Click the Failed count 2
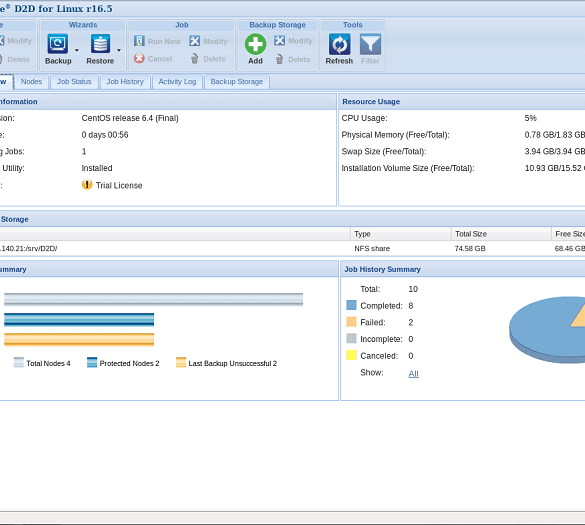Viewport: 585px width, 525px height. (x=411, y=322)
